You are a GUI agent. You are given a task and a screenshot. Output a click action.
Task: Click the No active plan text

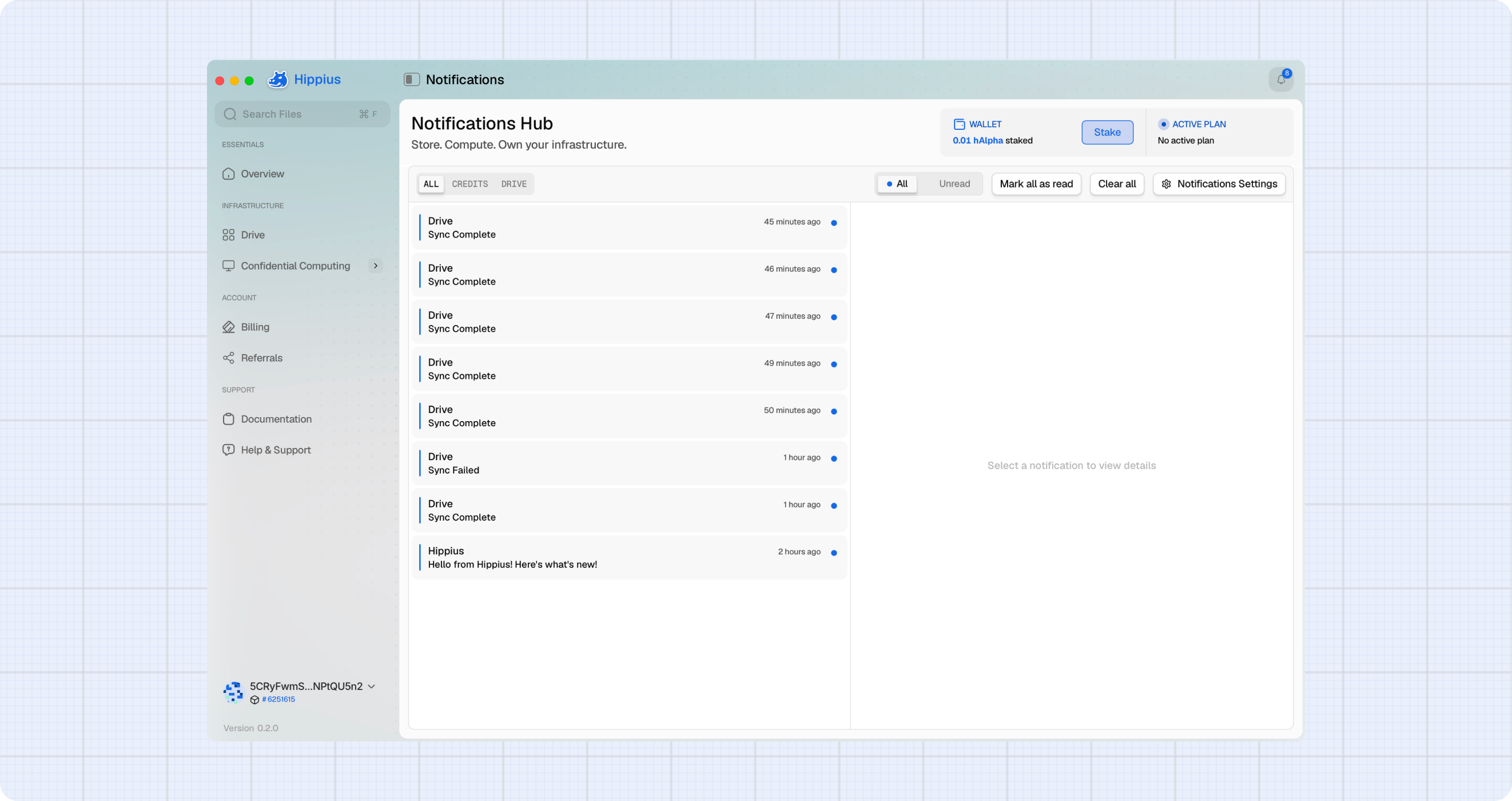(x=1185, y=140)
